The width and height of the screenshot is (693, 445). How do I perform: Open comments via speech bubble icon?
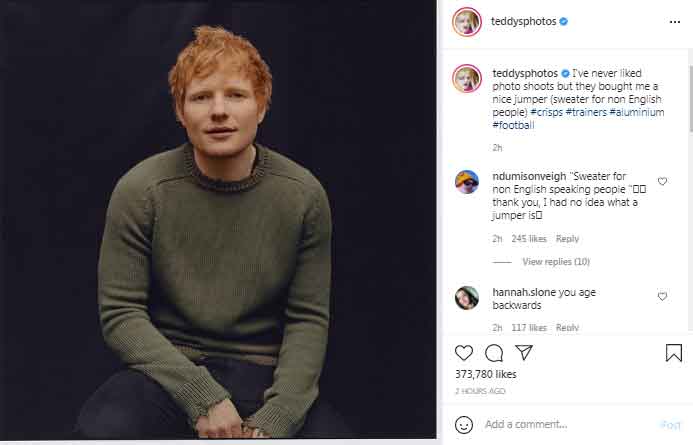click(x=494, y=353)
